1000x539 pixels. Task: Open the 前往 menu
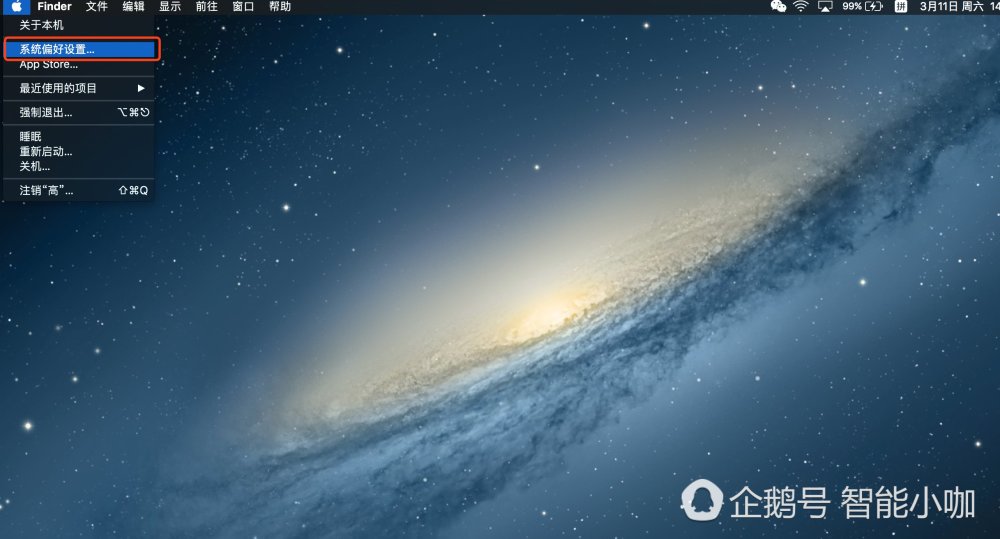(x=207, y=6)
